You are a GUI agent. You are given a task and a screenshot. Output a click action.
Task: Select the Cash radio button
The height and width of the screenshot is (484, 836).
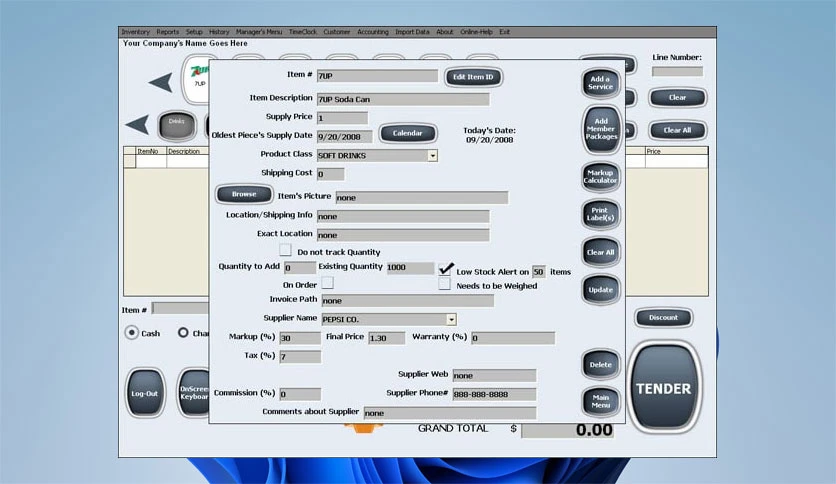pyautogui.click(x=131, y=333)
